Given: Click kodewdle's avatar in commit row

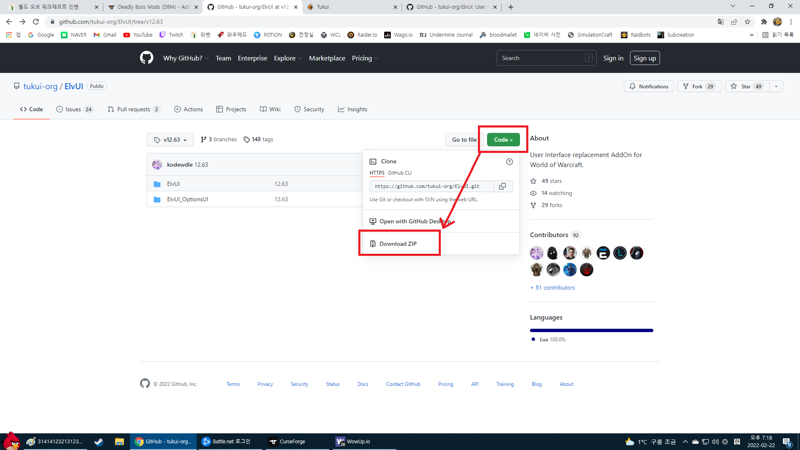Looking at the screenshot, I should [157, 164].
